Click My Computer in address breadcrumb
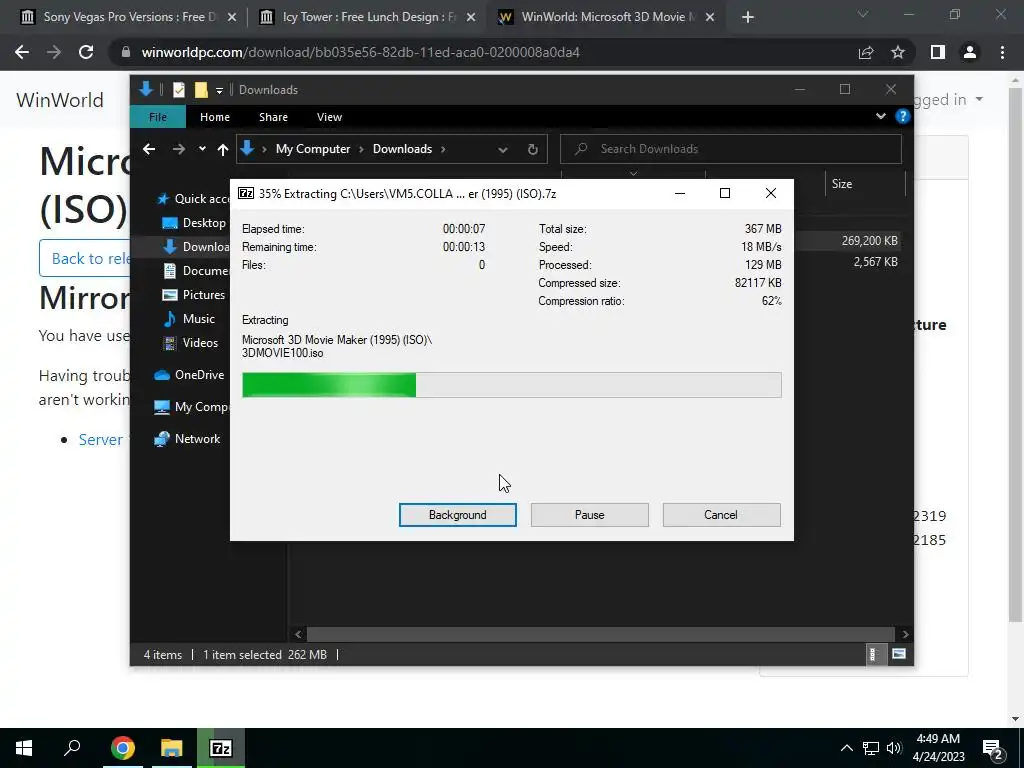This screenshot has height=768, width=1024. 313,149
